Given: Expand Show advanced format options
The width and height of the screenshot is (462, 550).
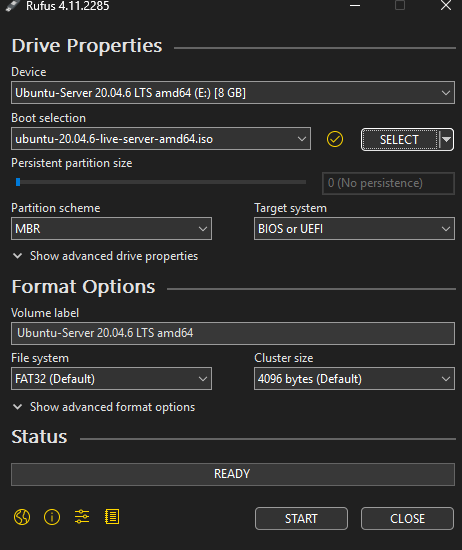Looking at the screenshot, I should click(104, 407).
